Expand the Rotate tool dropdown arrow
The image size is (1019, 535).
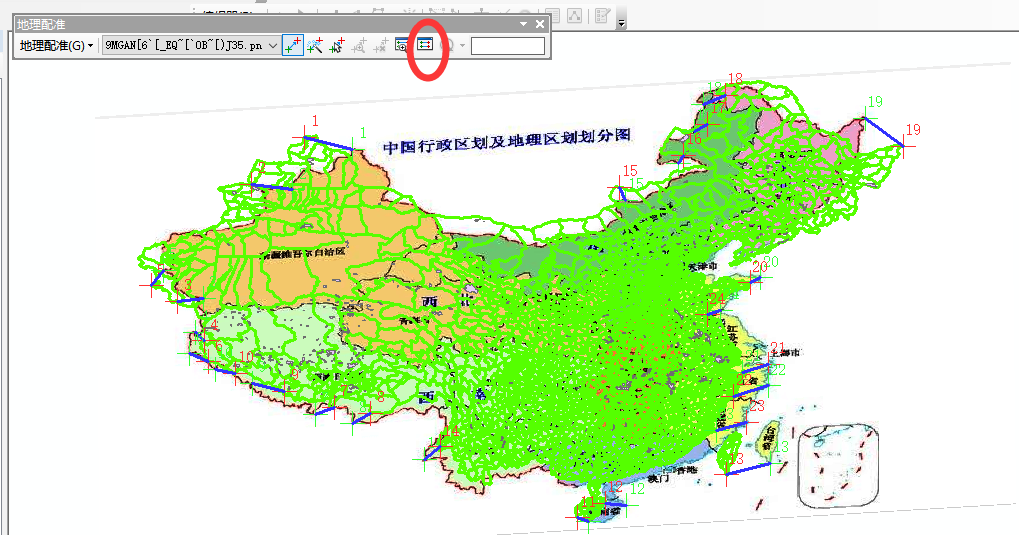(x=462, y=46)
